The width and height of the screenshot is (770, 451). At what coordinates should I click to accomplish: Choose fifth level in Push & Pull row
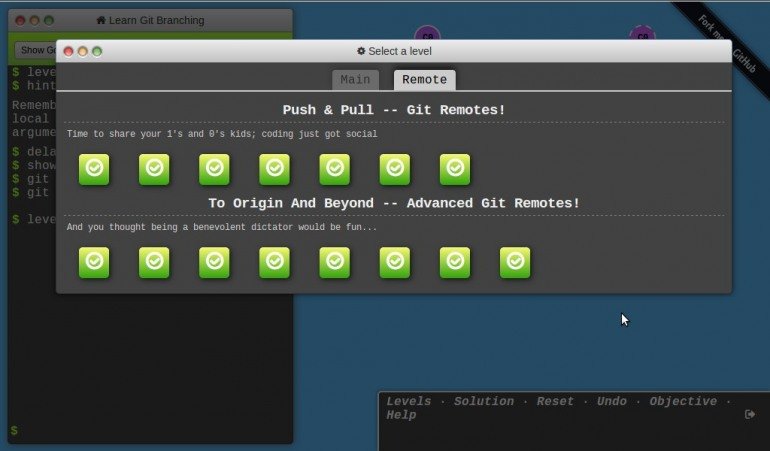point(334,169)
